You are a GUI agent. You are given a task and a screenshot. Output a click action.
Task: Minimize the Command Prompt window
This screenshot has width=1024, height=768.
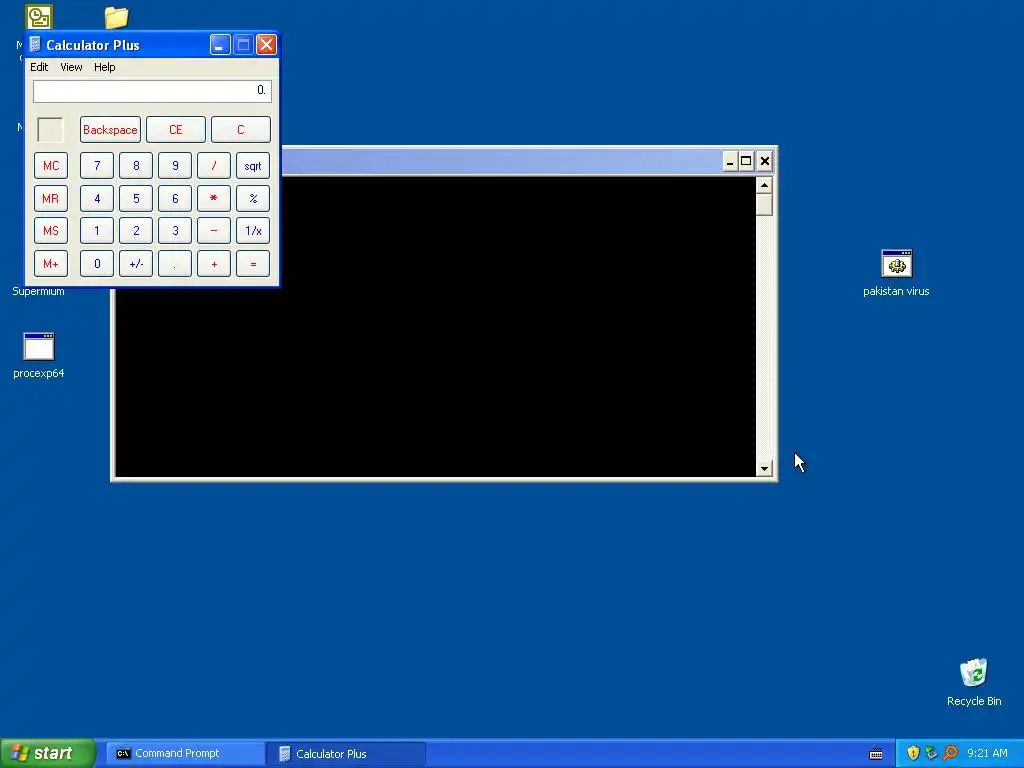tap(729, 161)
